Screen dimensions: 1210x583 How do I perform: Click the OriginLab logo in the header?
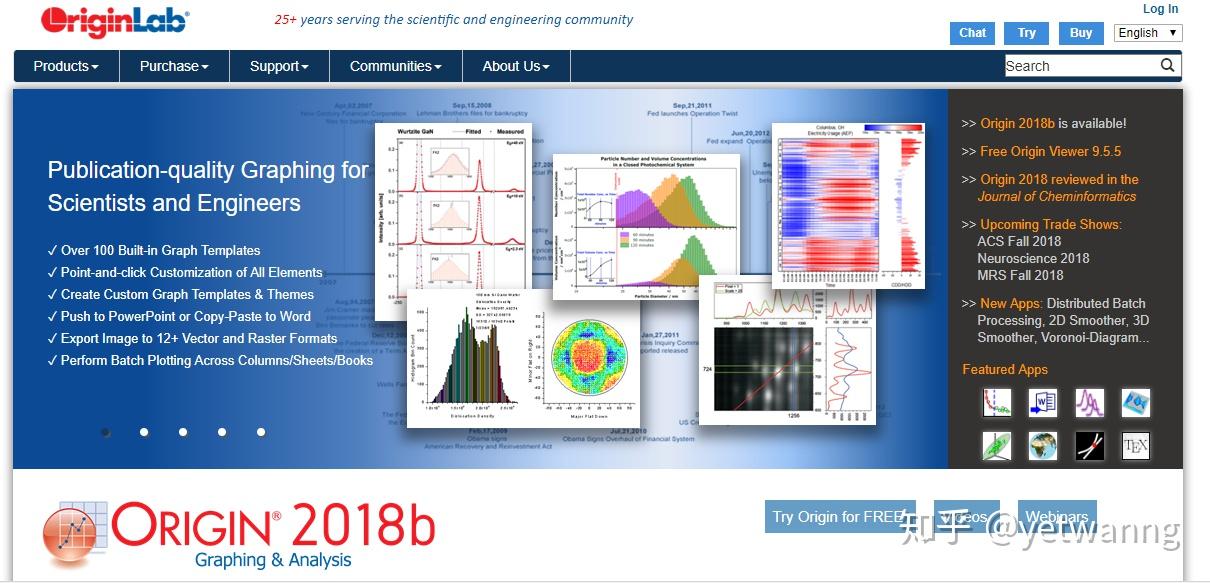click(x=115, y=22)
